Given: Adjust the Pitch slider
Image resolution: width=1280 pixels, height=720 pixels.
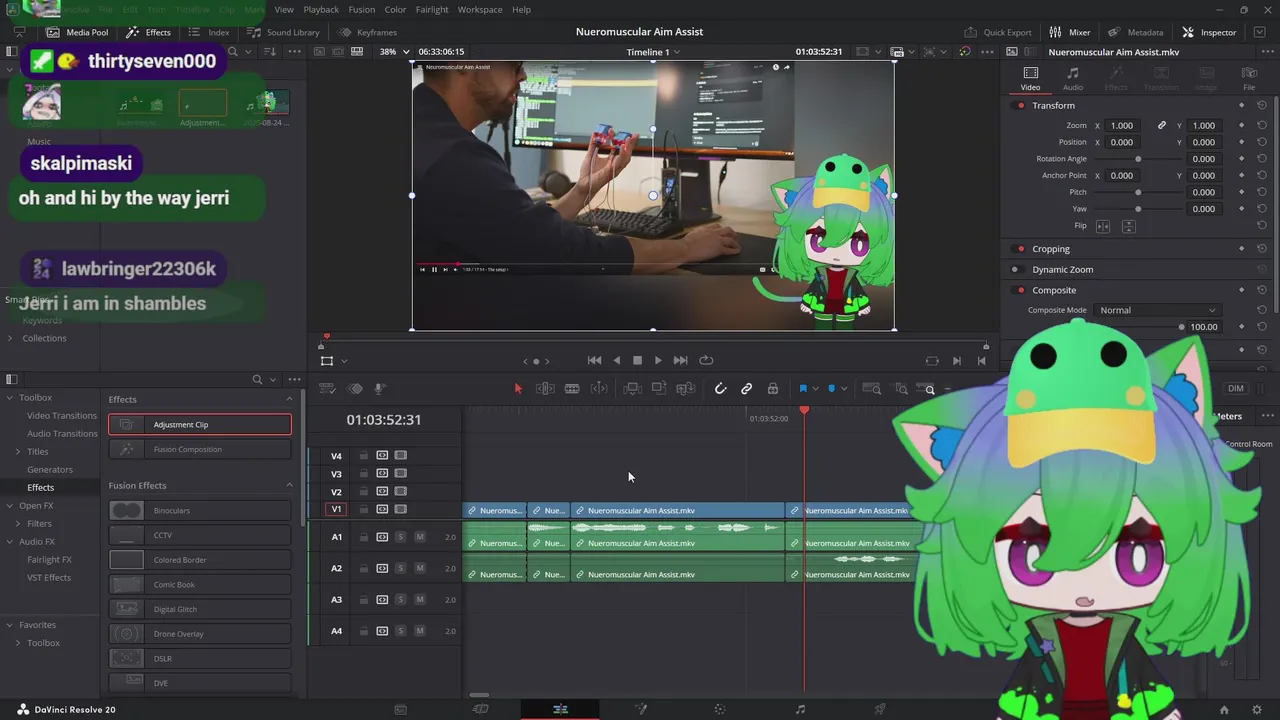Looking at the screenshot, I should (1138, 192).
